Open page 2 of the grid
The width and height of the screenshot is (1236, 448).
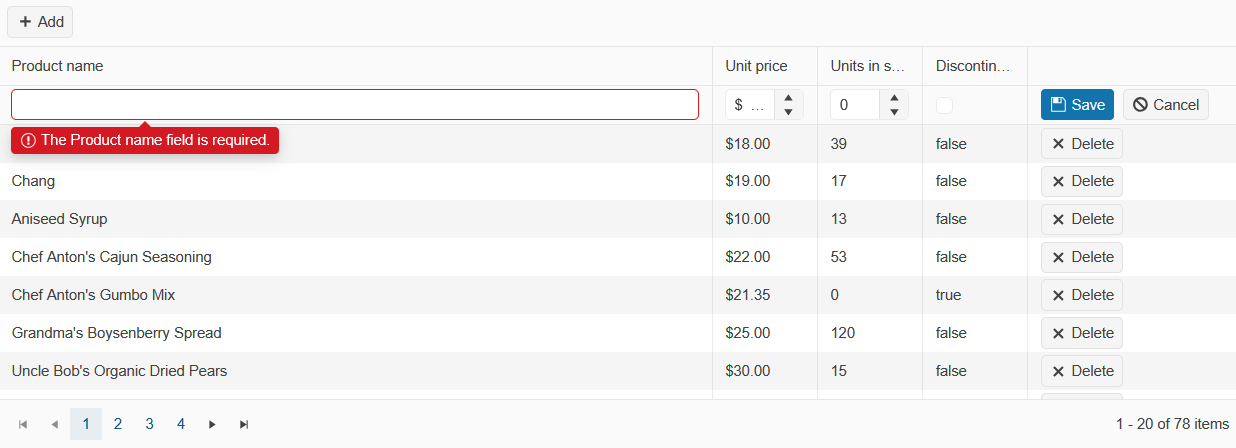click(118, 424)
